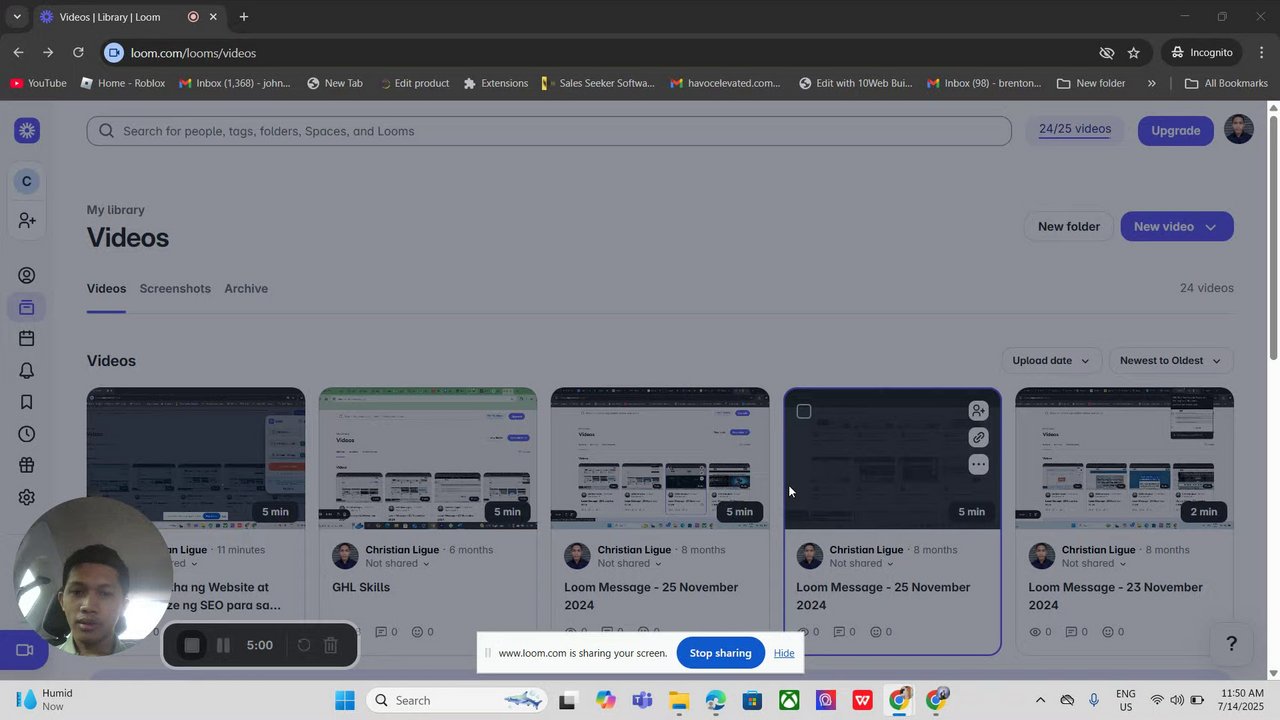This screenshot has width=1280, height=720.
Task: Open the clock history icon in sidebar
Action: coord(27,434)
